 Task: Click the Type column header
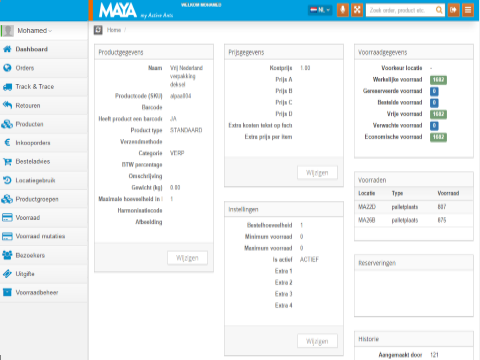coord(397,193)
